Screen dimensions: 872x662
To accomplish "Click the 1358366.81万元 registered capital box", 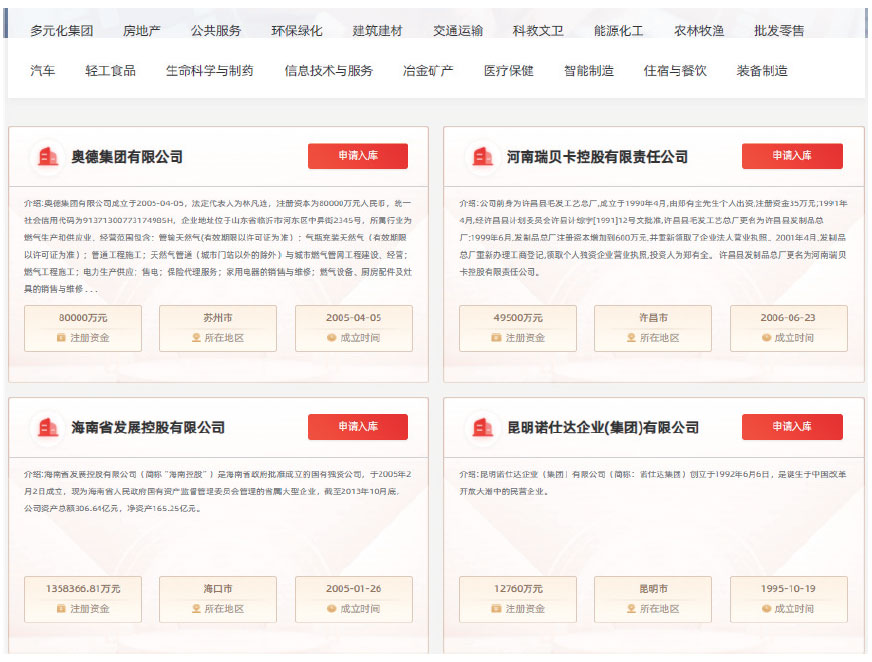I will [83, 600].
